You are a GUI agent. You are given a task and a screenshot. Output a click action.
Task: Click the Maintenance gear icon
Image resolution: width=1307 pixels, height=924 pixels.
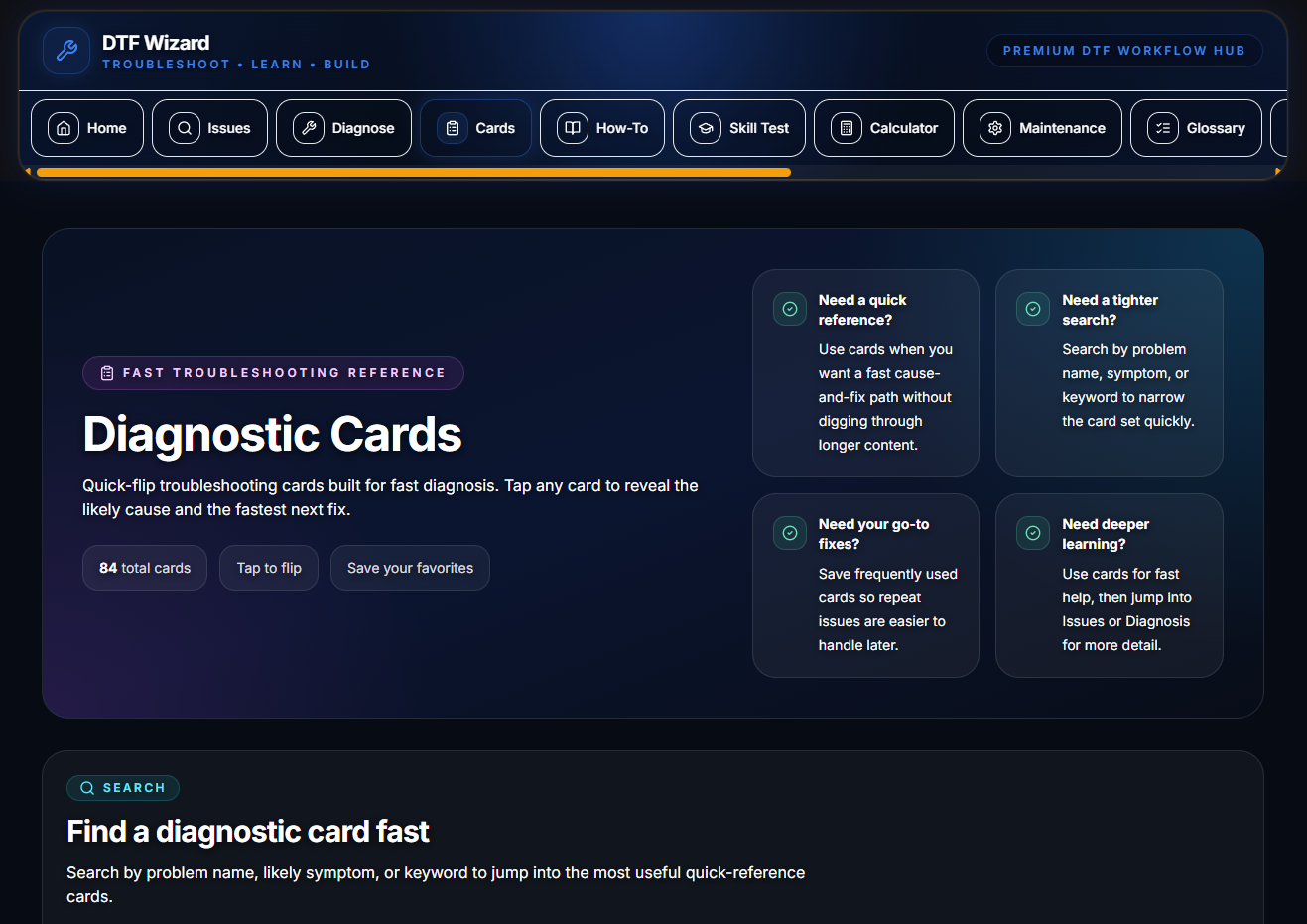[x=995, y=128]
